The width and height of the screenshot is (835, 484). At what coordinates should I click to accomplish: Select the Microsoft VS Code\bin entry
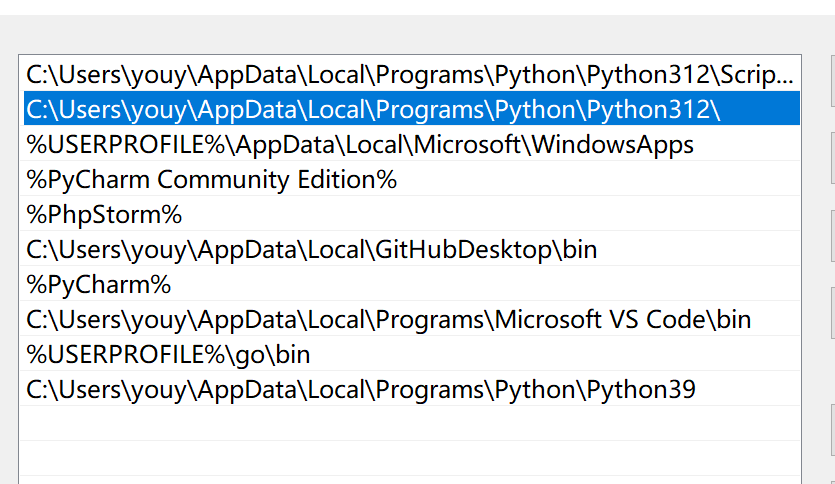pyautogui.click(x=411, y=319)
